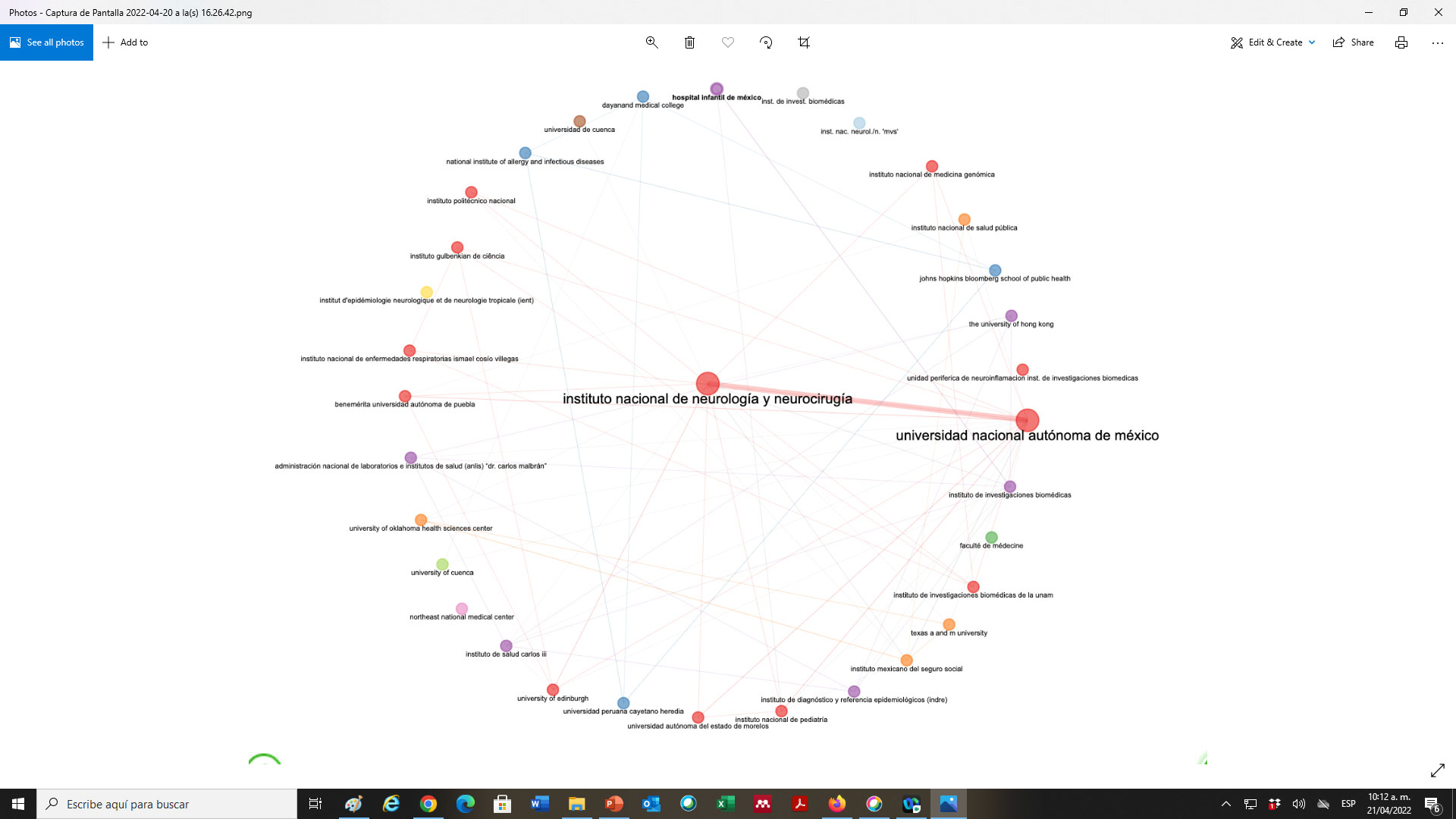Open Task View from the taskbar

pyautogui.click(x=315, y=804)
